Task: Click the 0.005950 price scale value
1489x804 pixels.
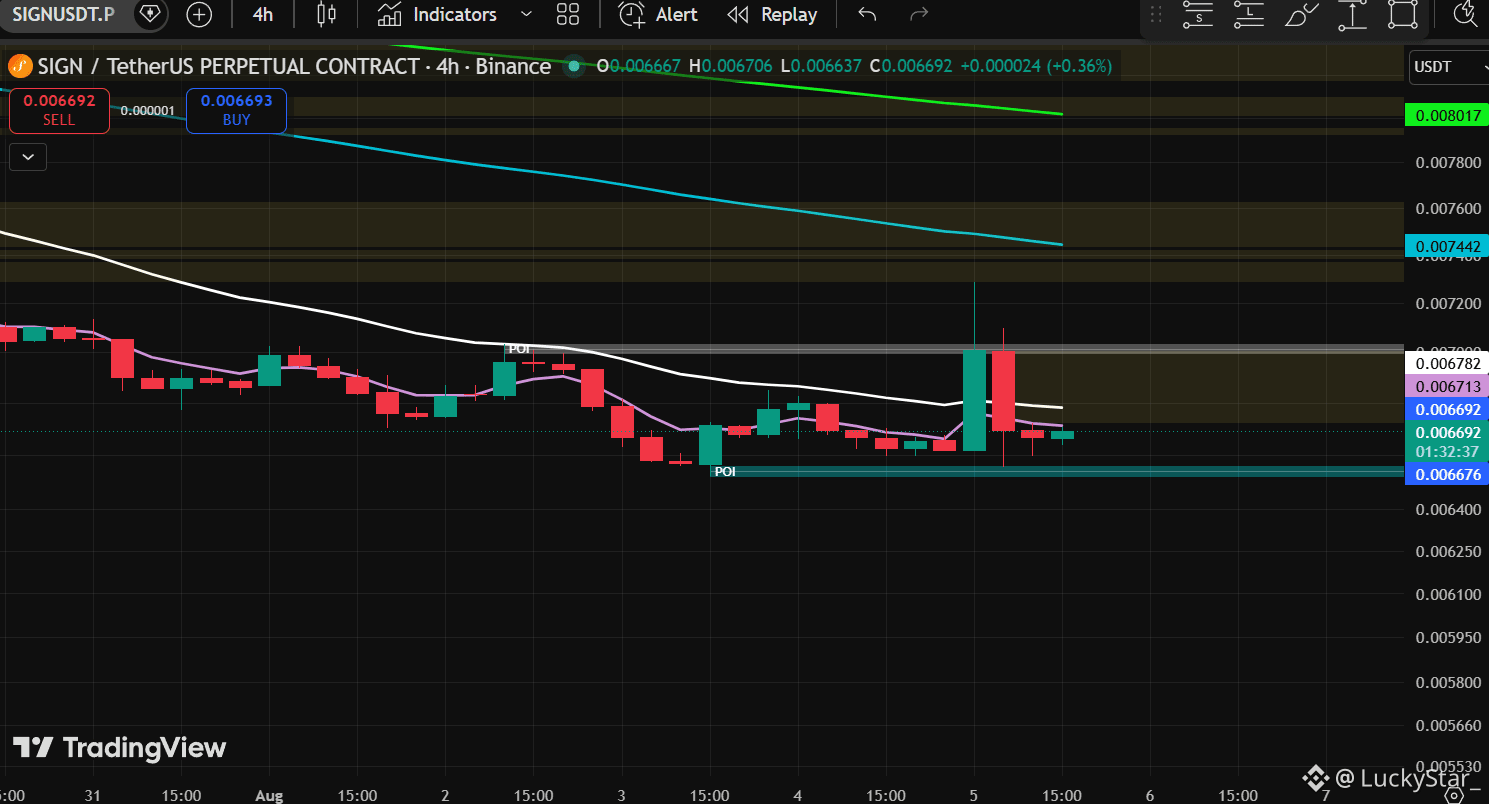Action: (x=1448, y=636)
